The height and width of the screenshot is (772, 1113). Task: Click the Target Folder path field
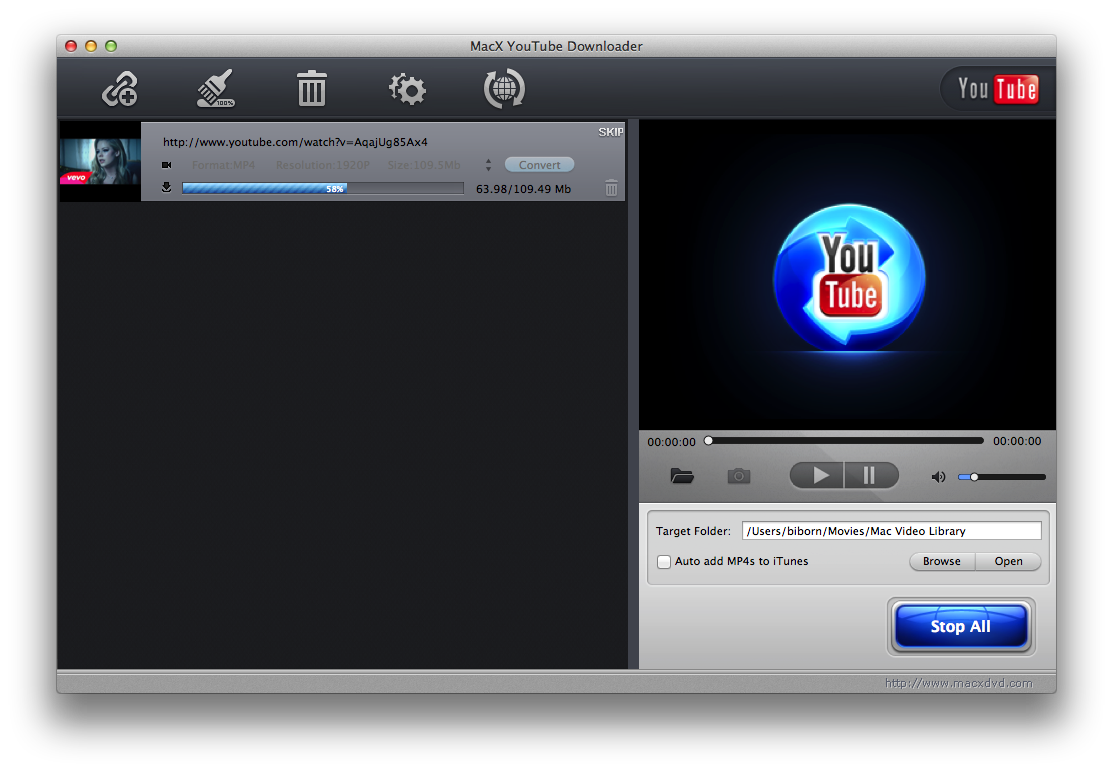click(892, 531)
